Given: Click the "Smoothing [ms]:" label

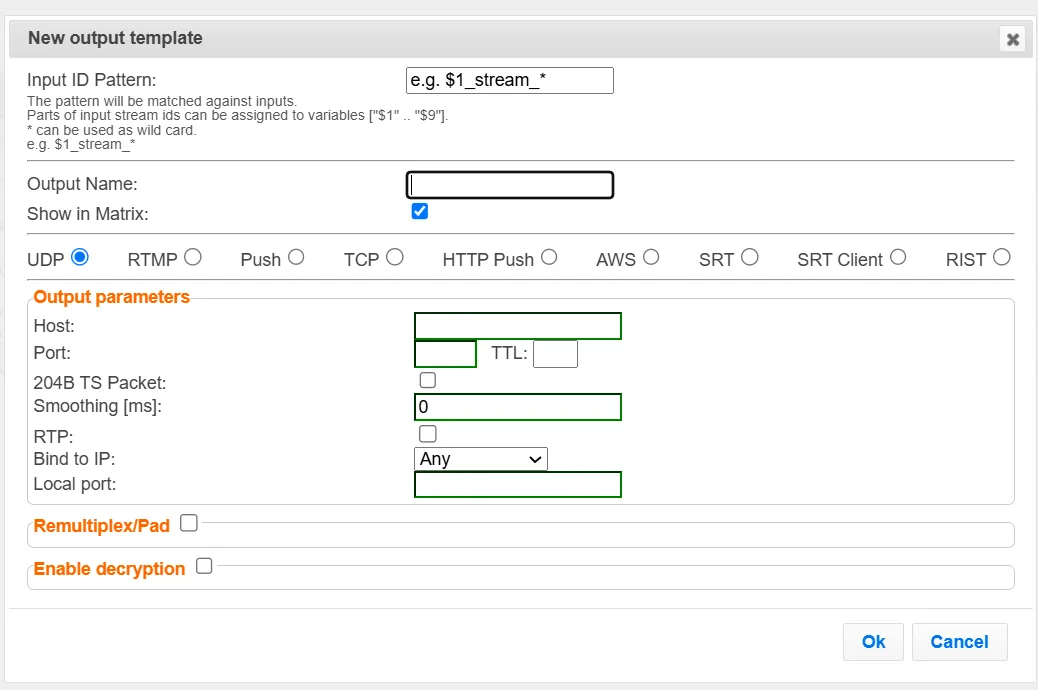Looking at the screenshot, I should [97, 406].
